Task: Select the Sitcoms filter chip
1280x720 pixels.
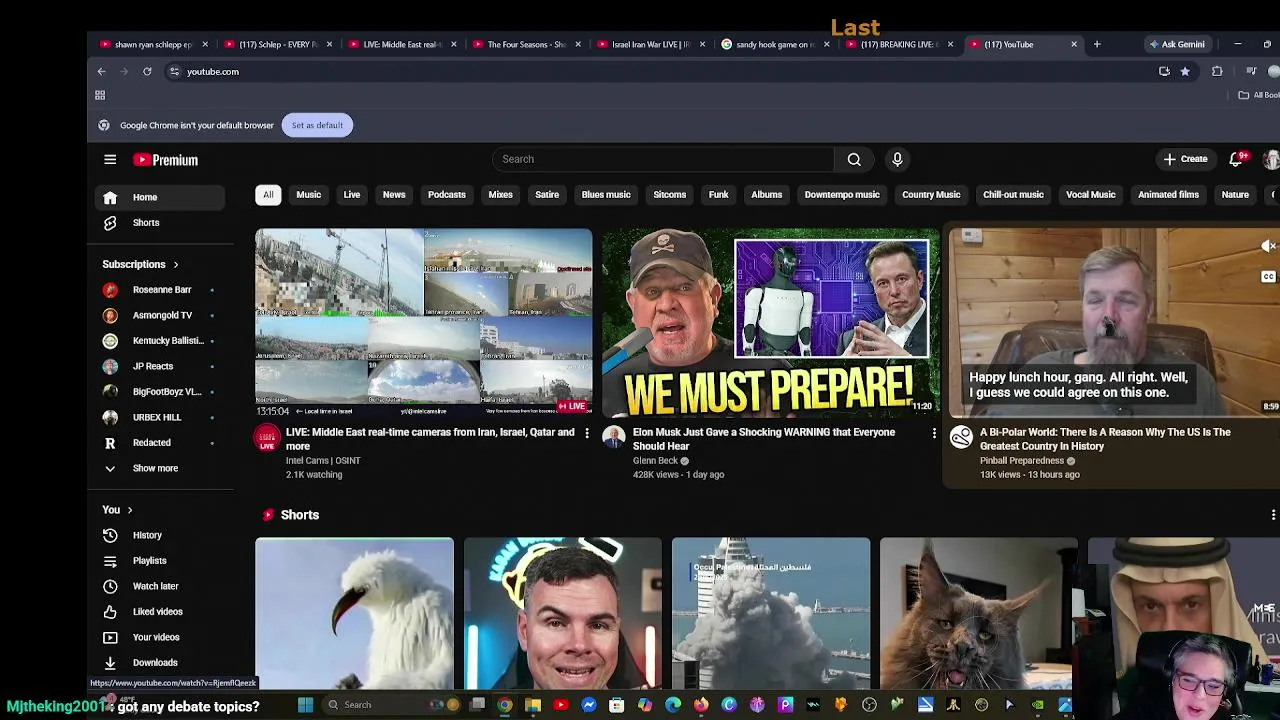Action: tap(670, 195)
